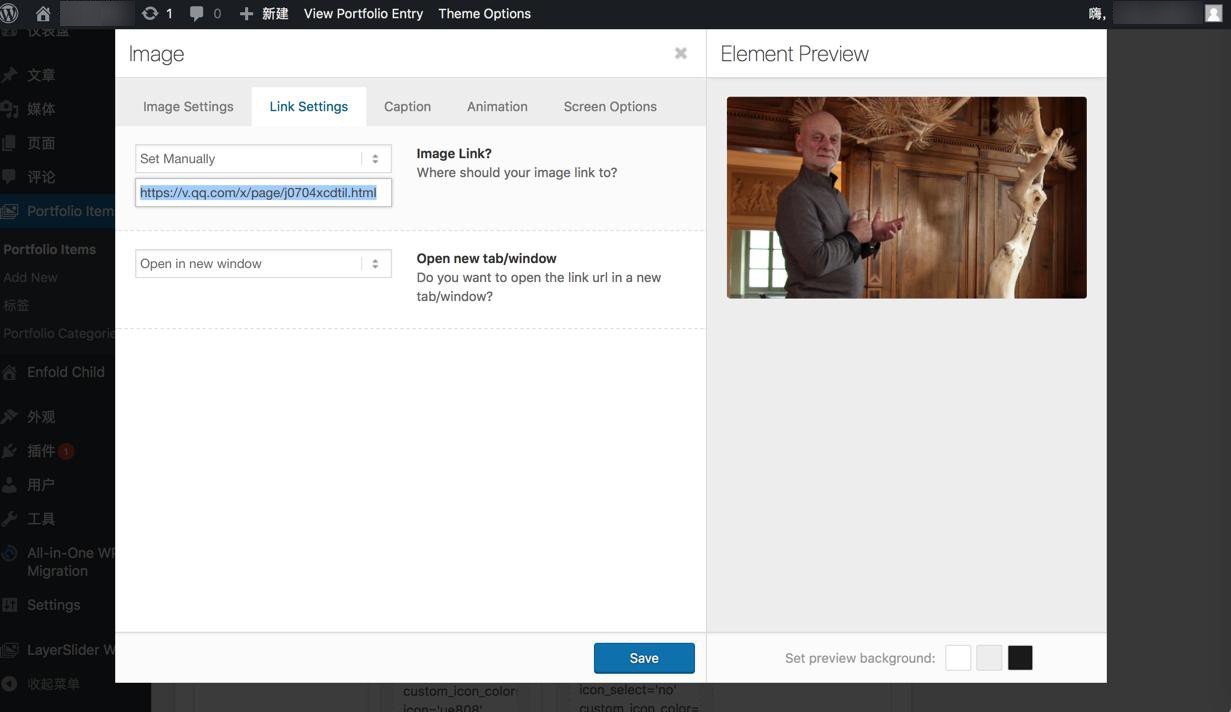The image size is (1231, 712).
Task: Click the image link URL field
Action: click(x=263, y=193)
